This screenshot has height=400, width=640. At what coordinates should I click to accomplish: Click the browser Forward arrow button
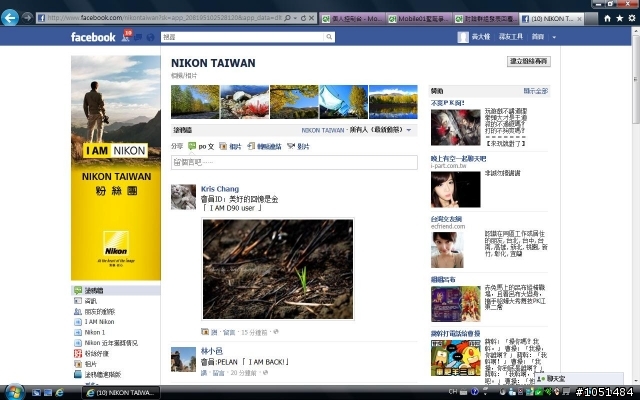[27, 17]
